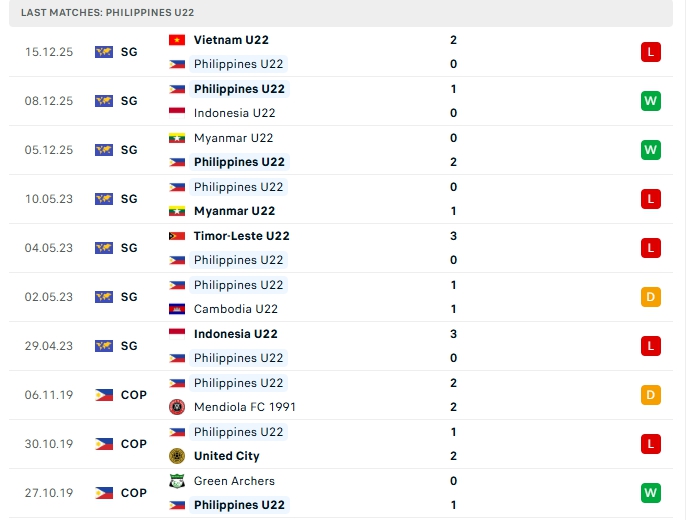Screen dimensions: 686x520
Task: Click the Timor-Leste U22 flag icon
Action: click(x=177, y=236)
